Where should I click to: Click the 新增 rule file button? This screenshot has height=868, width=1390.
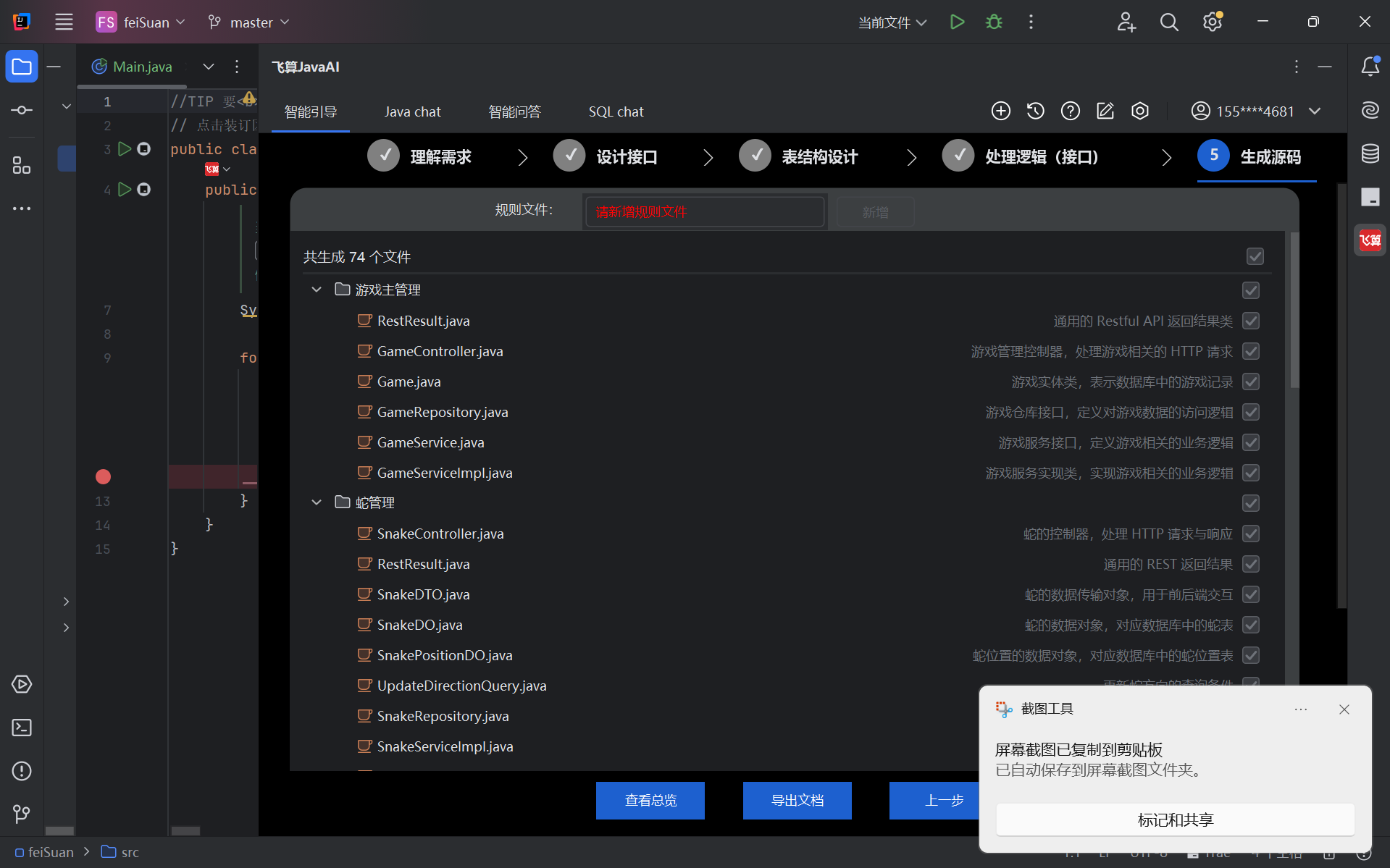click(875, 211)
